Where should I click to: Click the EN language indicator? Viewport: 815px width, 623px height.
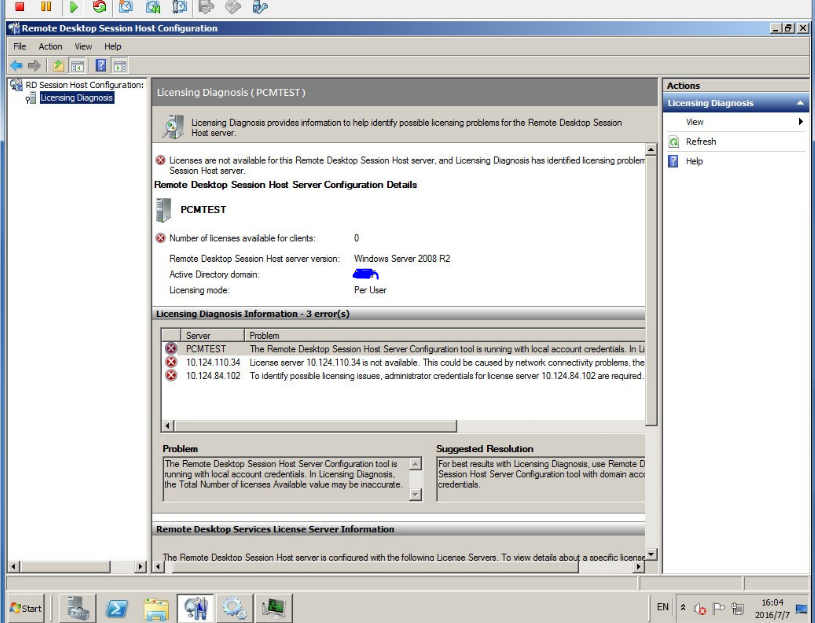pos(663,607)
